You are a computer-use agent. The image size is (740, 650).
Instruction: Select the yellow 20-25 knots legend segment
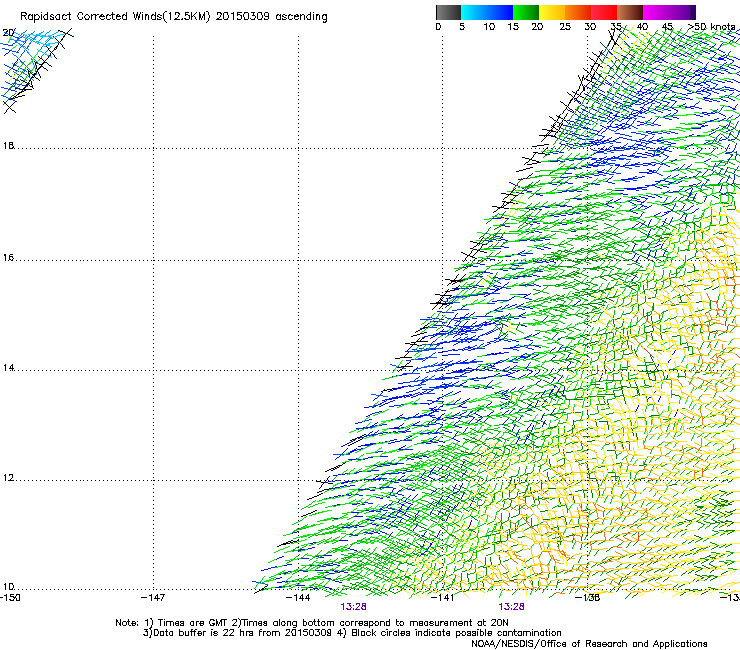click(552, 12)
